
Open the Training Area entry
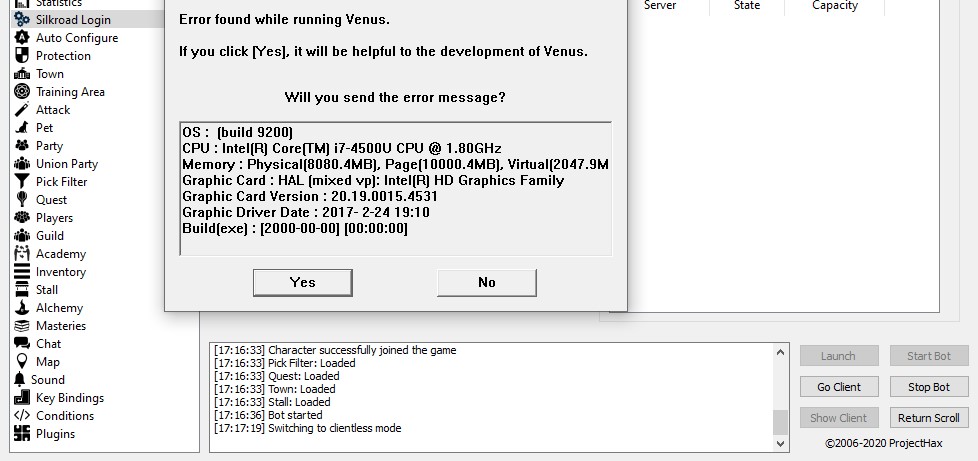[70, 92]
